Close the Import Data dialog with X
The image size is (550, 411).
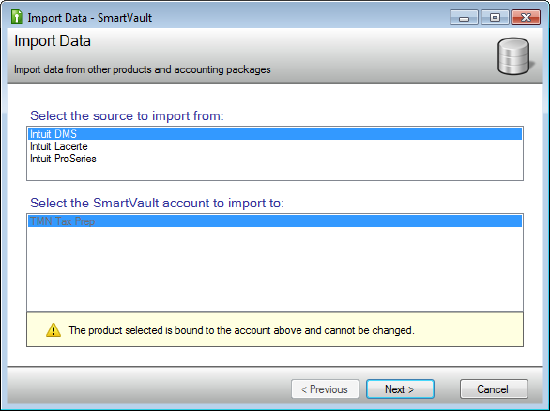click(x=526, y=17)
